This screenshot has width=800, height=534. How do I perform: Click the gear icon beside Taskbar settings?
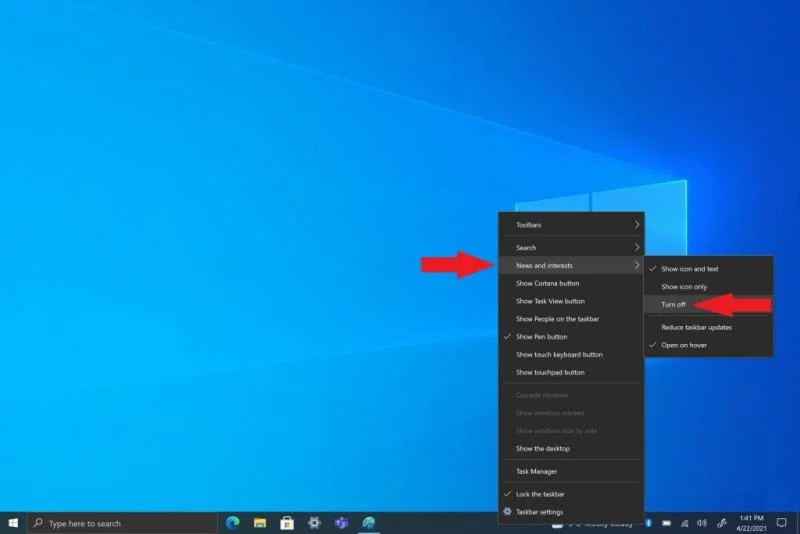click(x=507, y=511)
